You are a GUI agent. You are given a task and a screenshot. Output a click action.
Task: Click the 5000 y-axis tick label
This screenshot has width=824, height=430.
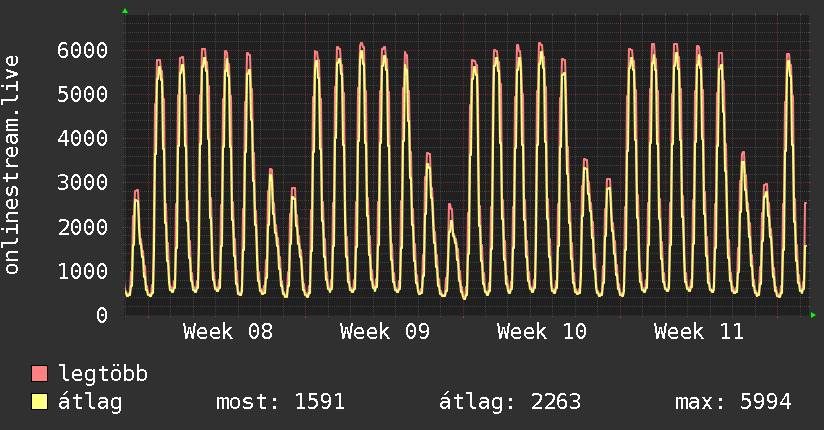(x=82, y=95)
